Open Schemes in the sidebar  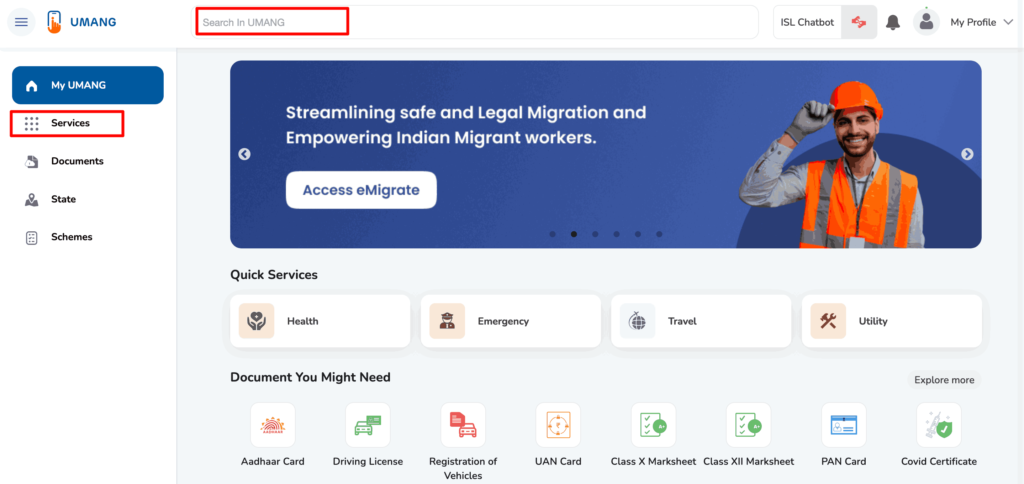71,237
